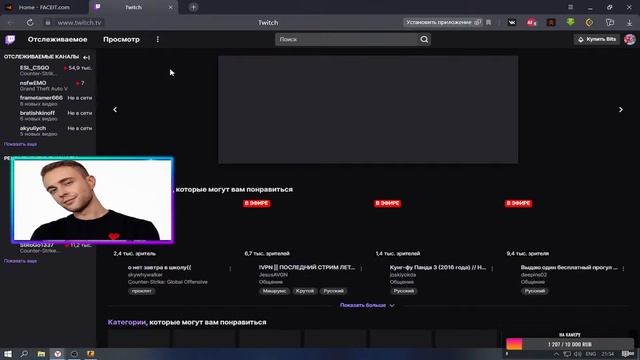Switch to Home - FACEIT.com browser tab
The height and width of the screenshot is (360, 640).
(x=44, y=7)
